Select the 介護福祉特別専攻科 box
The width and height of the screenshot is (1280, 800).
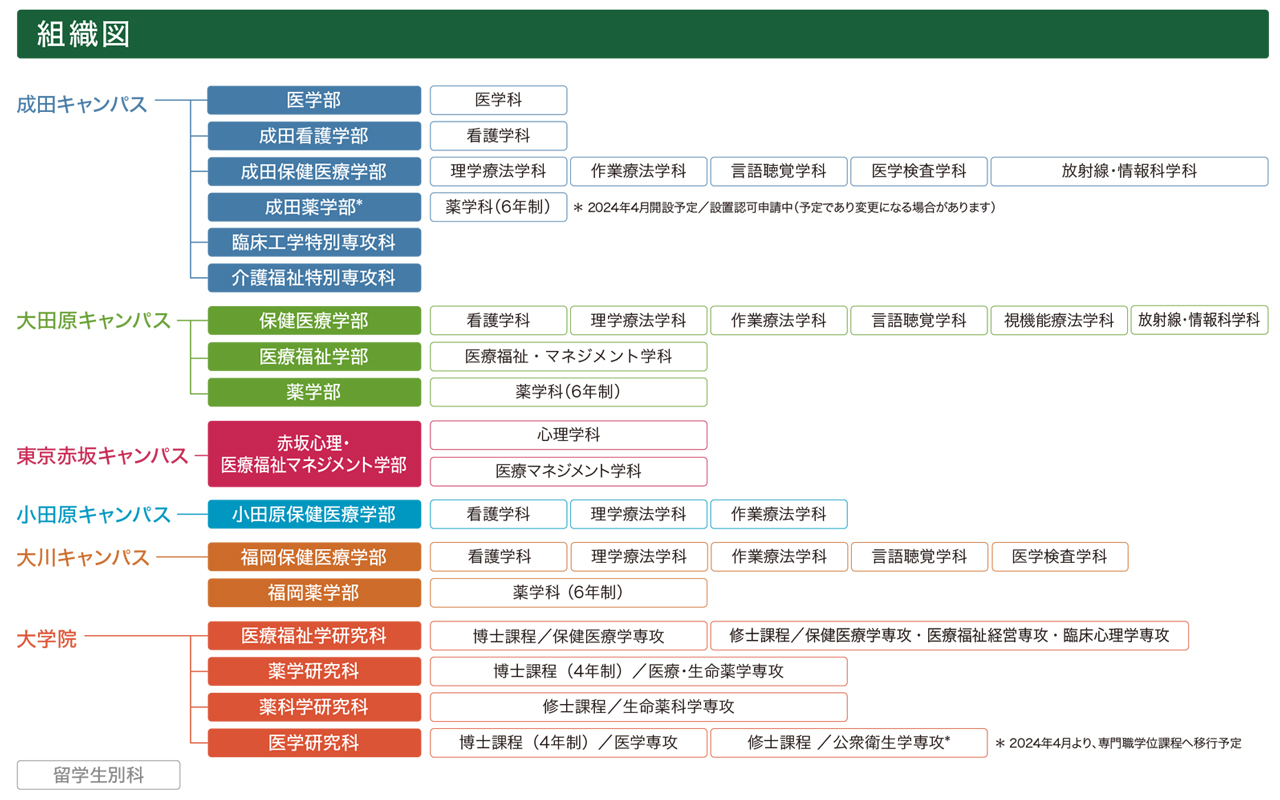click(x=314, y=278)
